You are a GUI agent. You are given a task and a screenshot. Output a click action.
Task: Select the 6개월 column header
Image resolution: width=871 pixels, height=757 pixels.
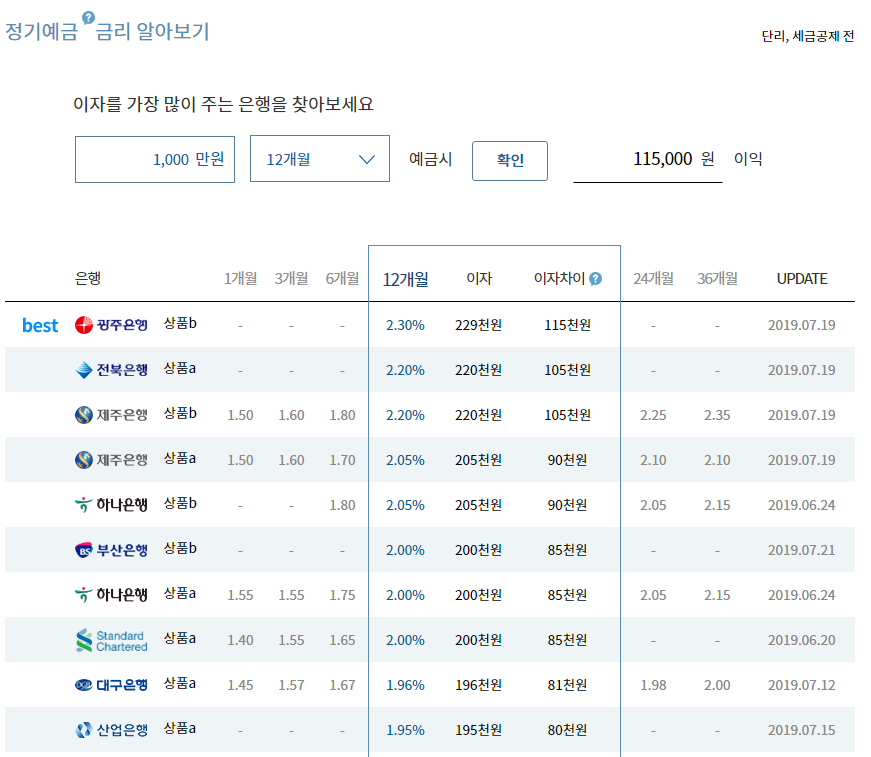click(x=342, y=278)
